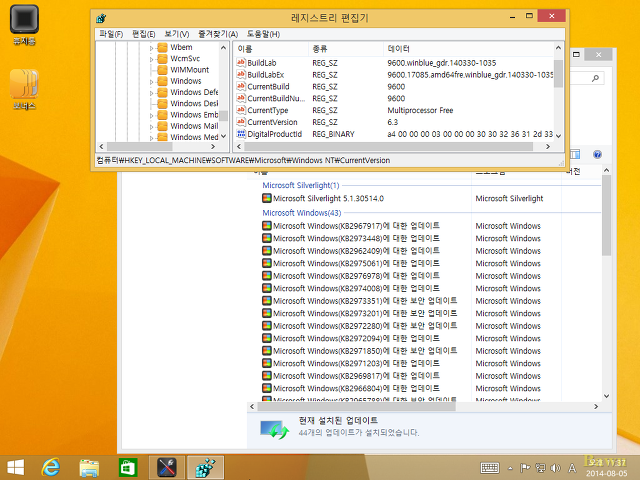Expand the Wbem registry key
The height and width of the screenshot is (480, 640).
[151, 48]
